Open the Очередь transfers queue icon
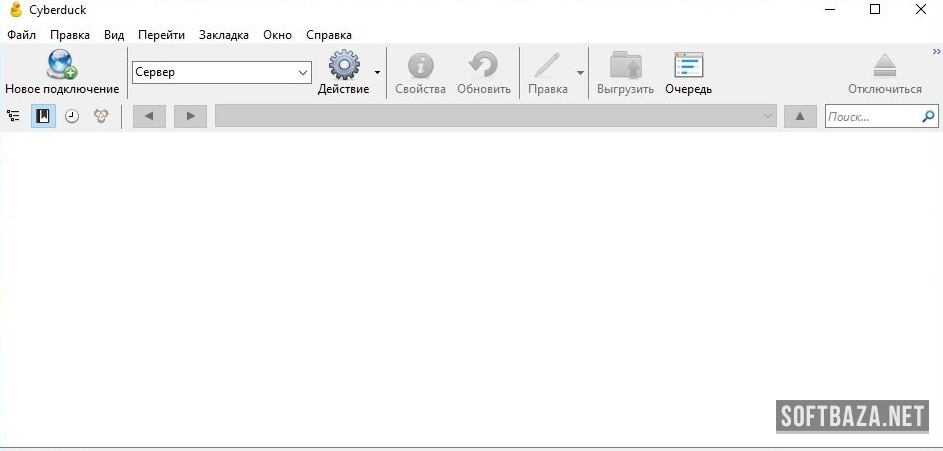943x451 pixels. pyautogui.click(x=688, y=66)
